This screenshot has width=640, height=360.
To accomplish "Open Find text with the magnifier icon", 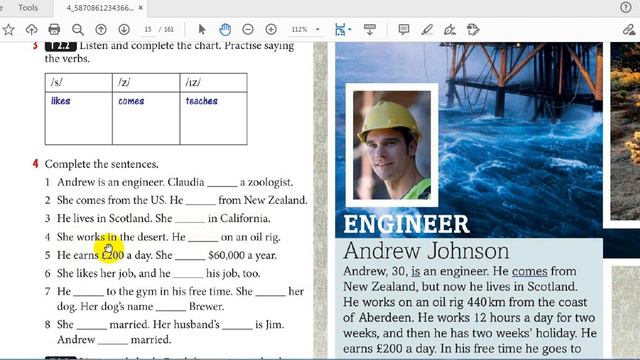I will click(x=78, y=29).
